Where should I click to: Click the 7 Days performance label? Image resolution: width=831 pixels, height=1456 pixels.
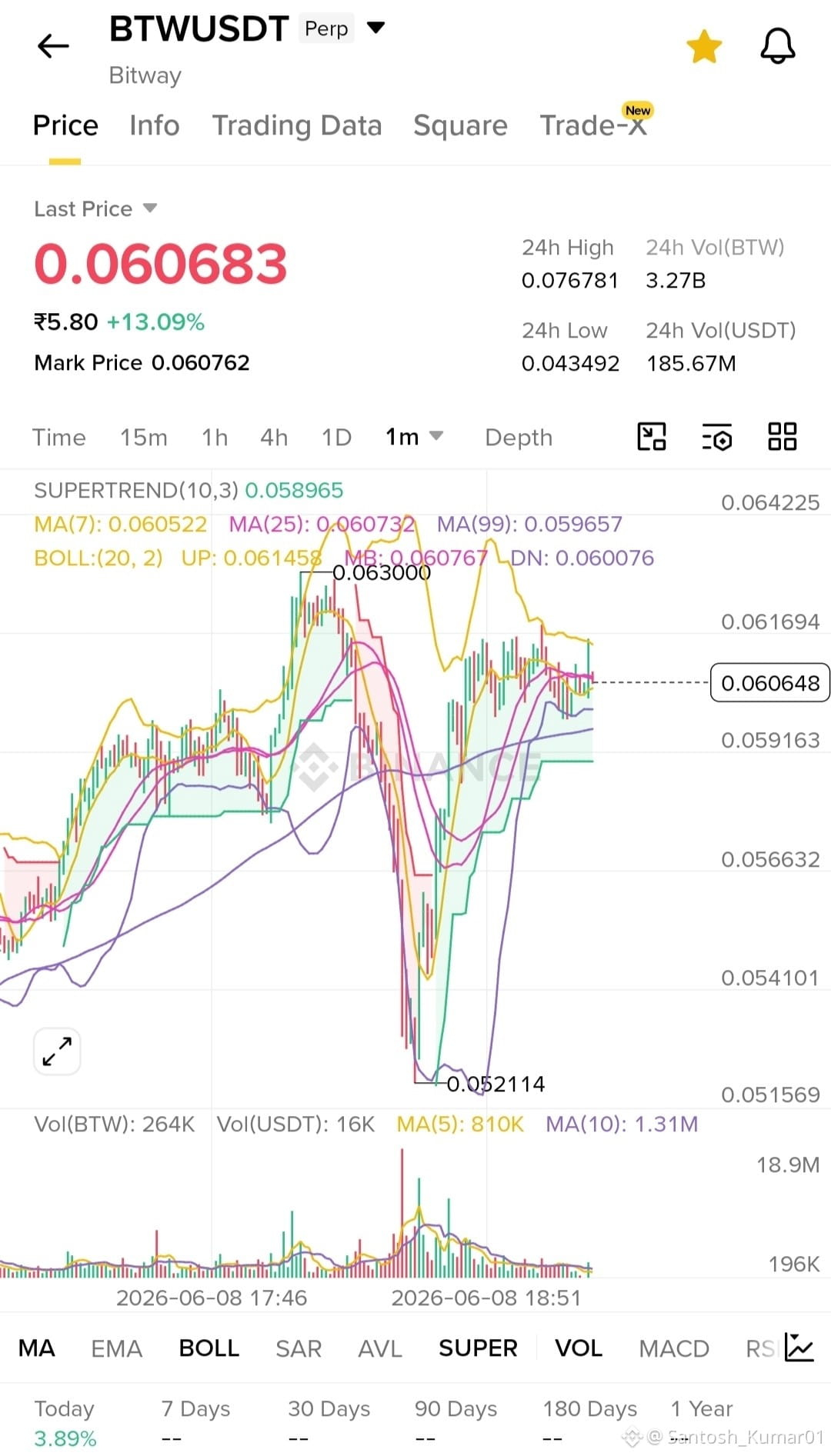click(x=195, y=1408)
